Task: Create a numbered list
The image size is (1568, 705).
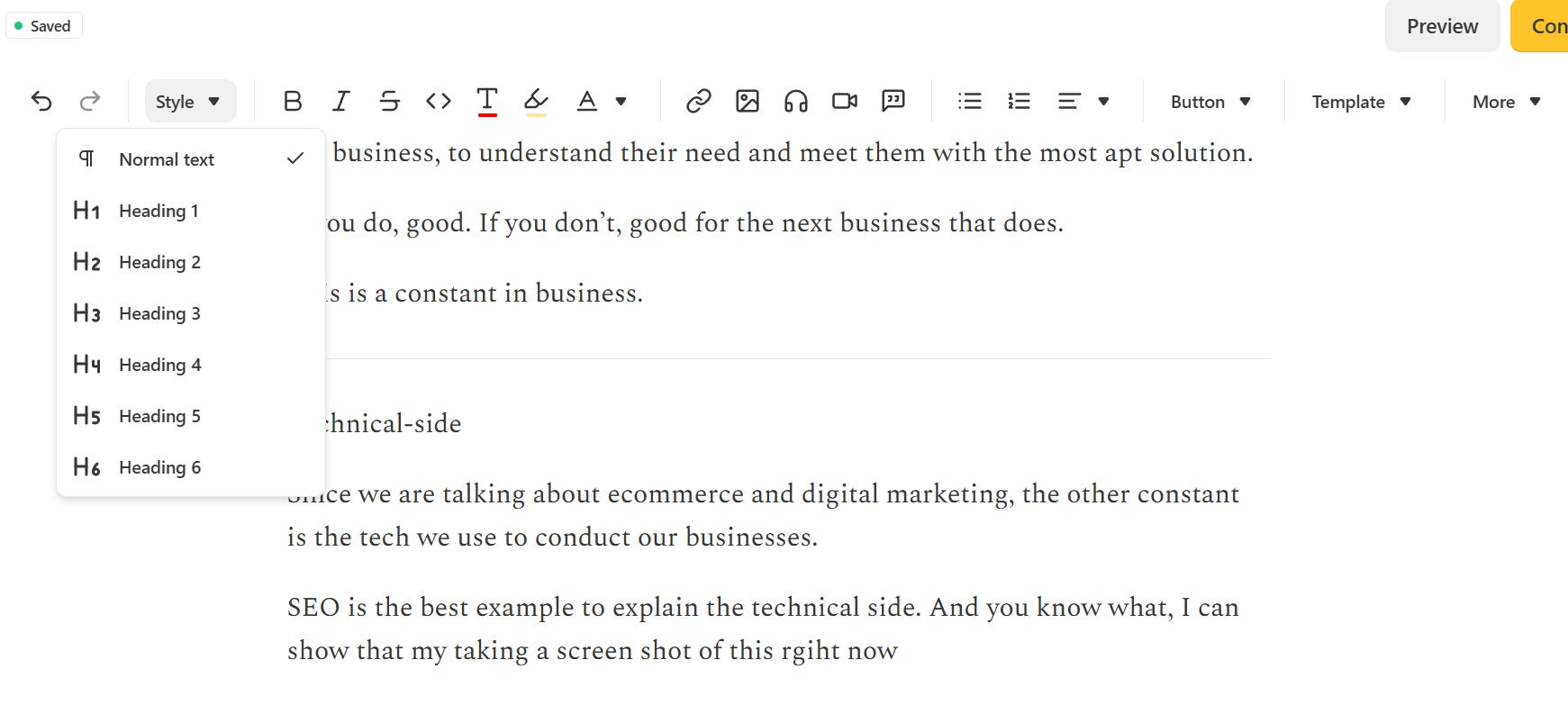Action: point(1019,101)
